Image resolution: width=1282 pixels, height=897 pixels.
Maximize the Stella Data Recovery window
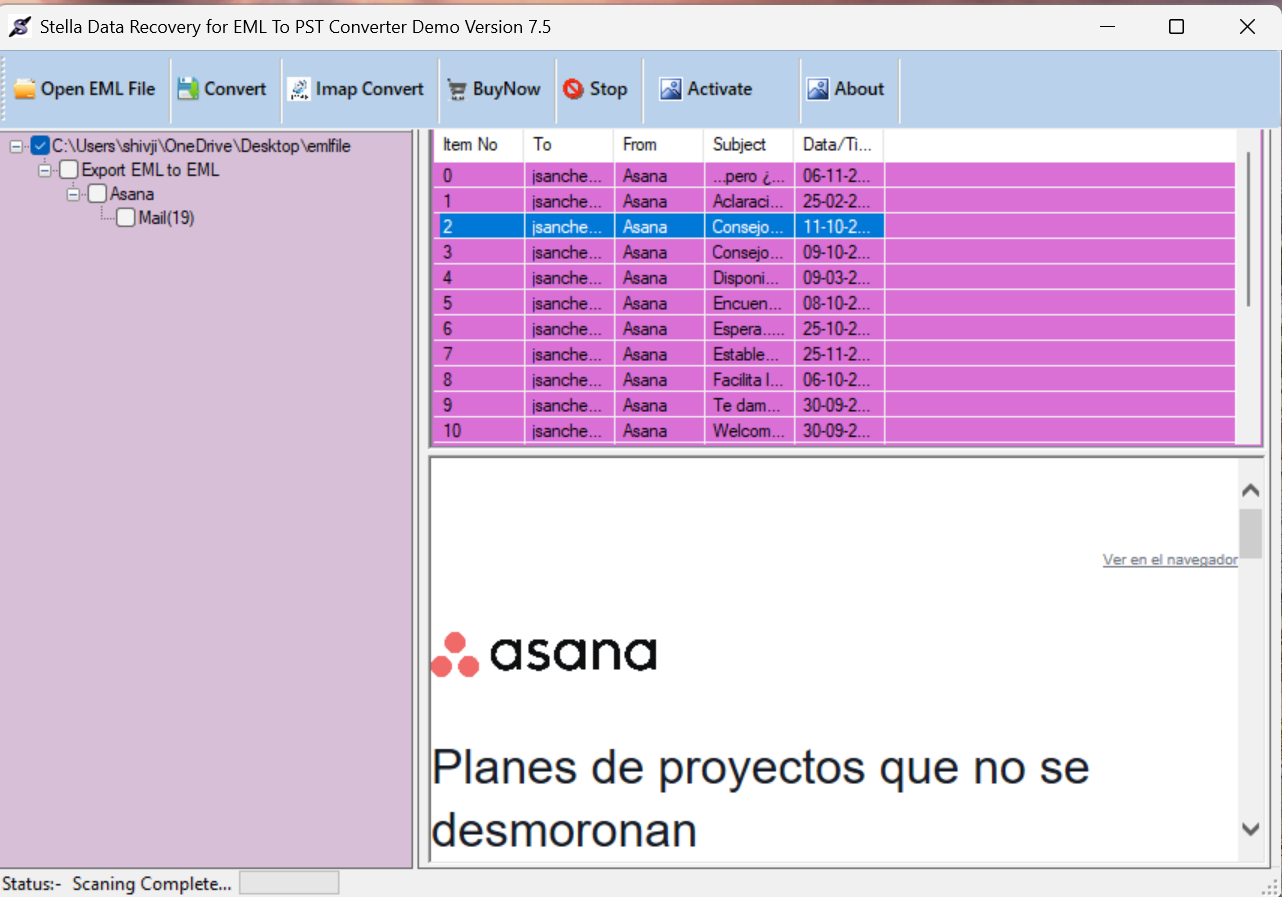point(1176,27)
